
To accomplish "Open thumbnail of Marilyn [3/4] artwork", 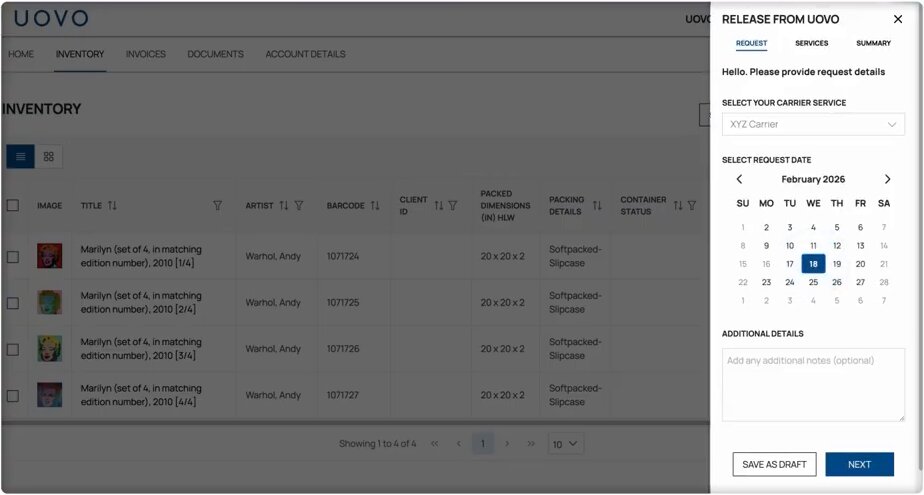I will click(x=50, y=349).
